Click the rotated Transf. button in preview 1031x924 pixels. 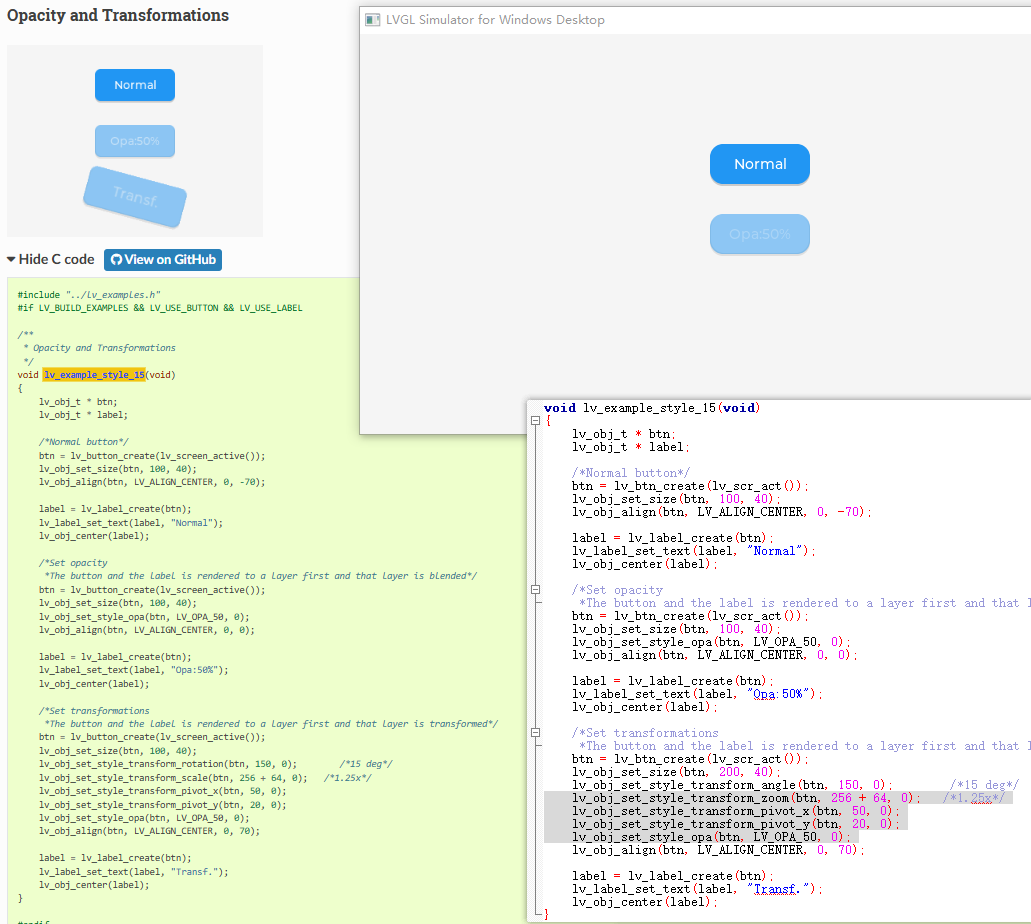(135, 196)
